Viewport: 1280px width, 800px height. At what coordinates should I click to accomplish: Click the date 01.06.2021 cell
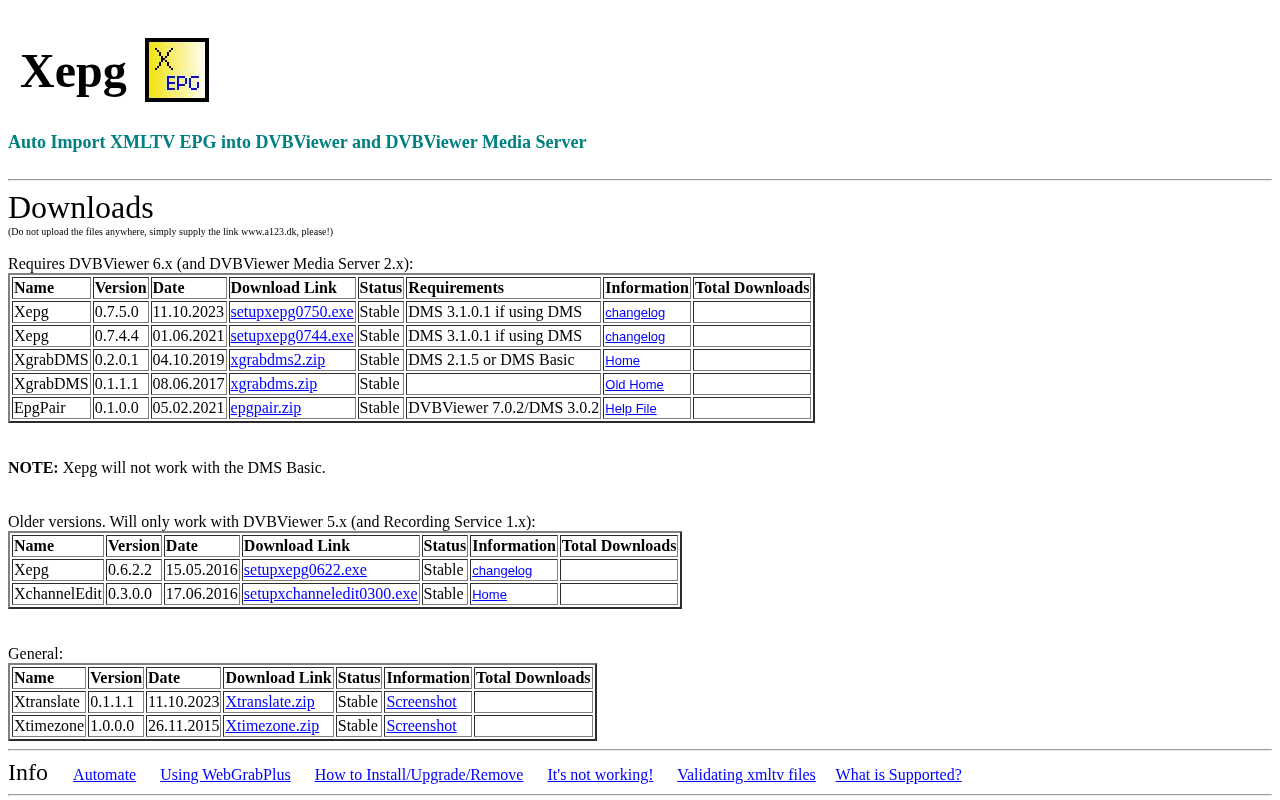189,336
